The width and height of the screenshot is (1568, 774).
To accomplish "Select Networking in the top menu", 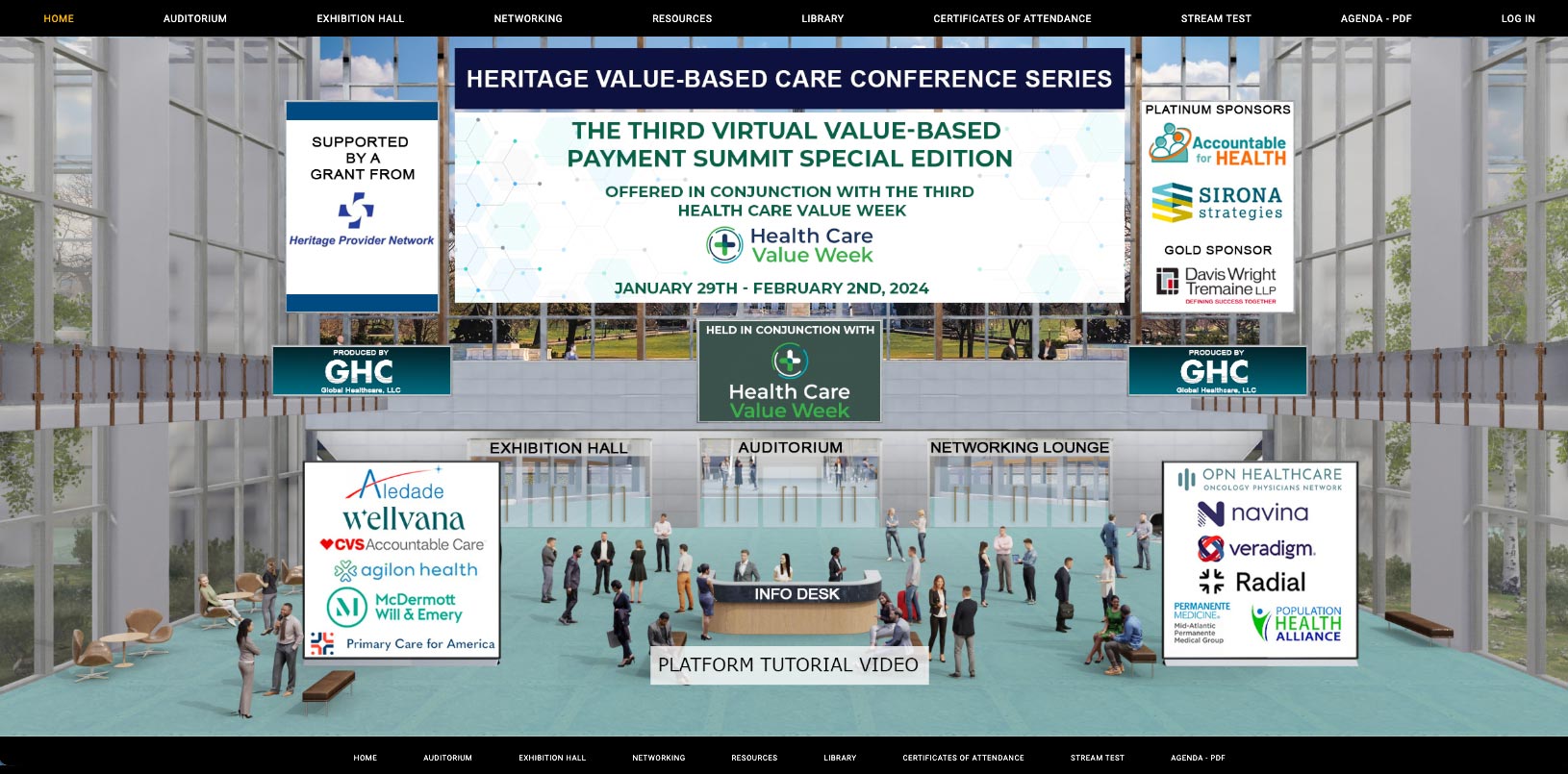I will 528,18.
